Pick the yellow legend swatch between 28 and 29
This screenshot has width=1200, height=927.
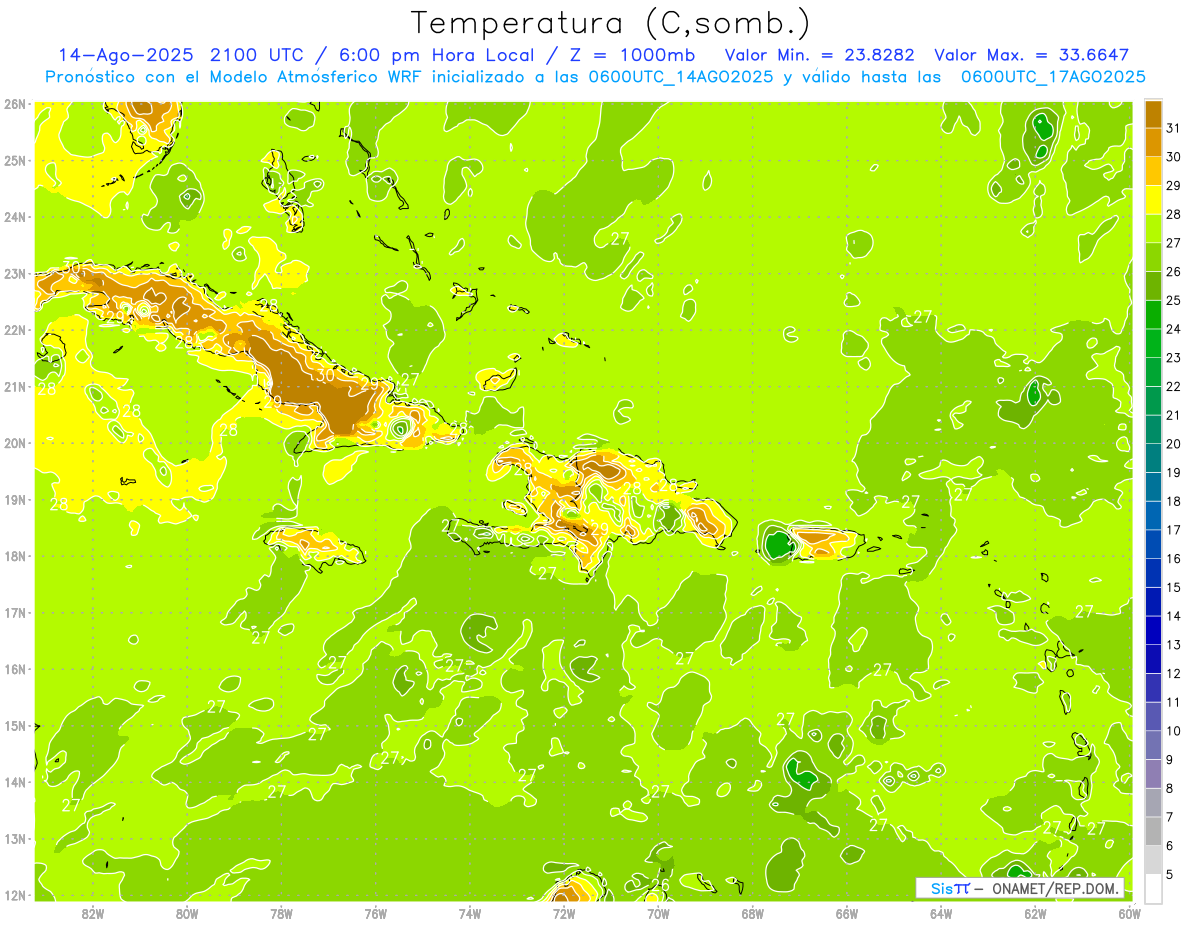[1153, 199]
